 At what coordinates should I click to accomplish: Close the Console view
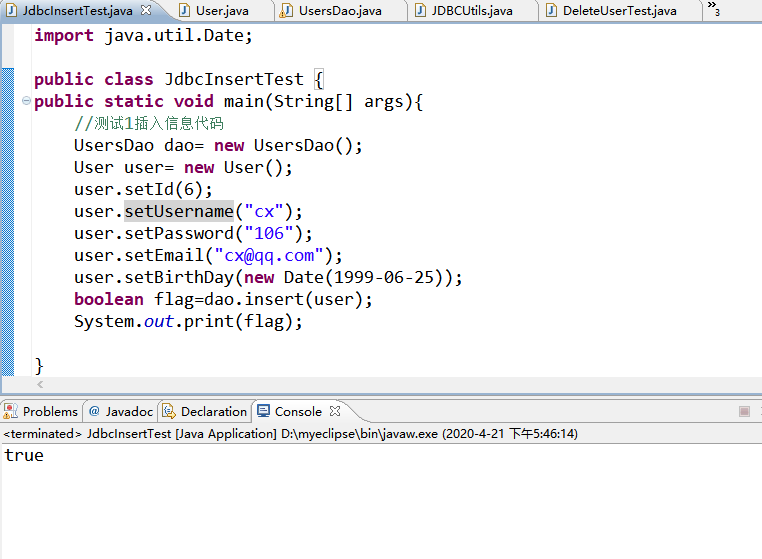[334, 411]
